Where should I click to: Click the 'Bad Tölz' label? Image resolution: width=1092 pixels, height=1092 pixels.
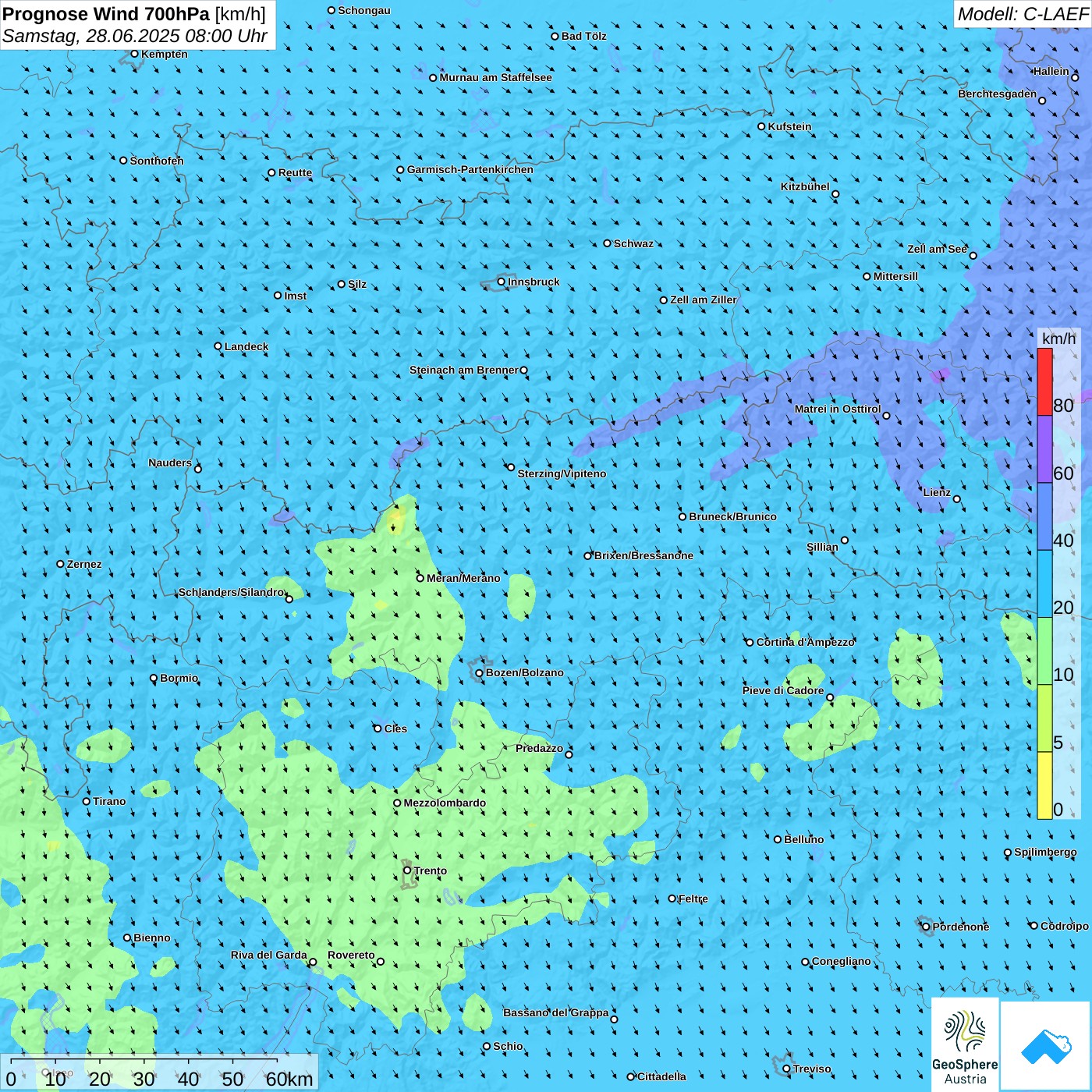[x=584, y=36]
